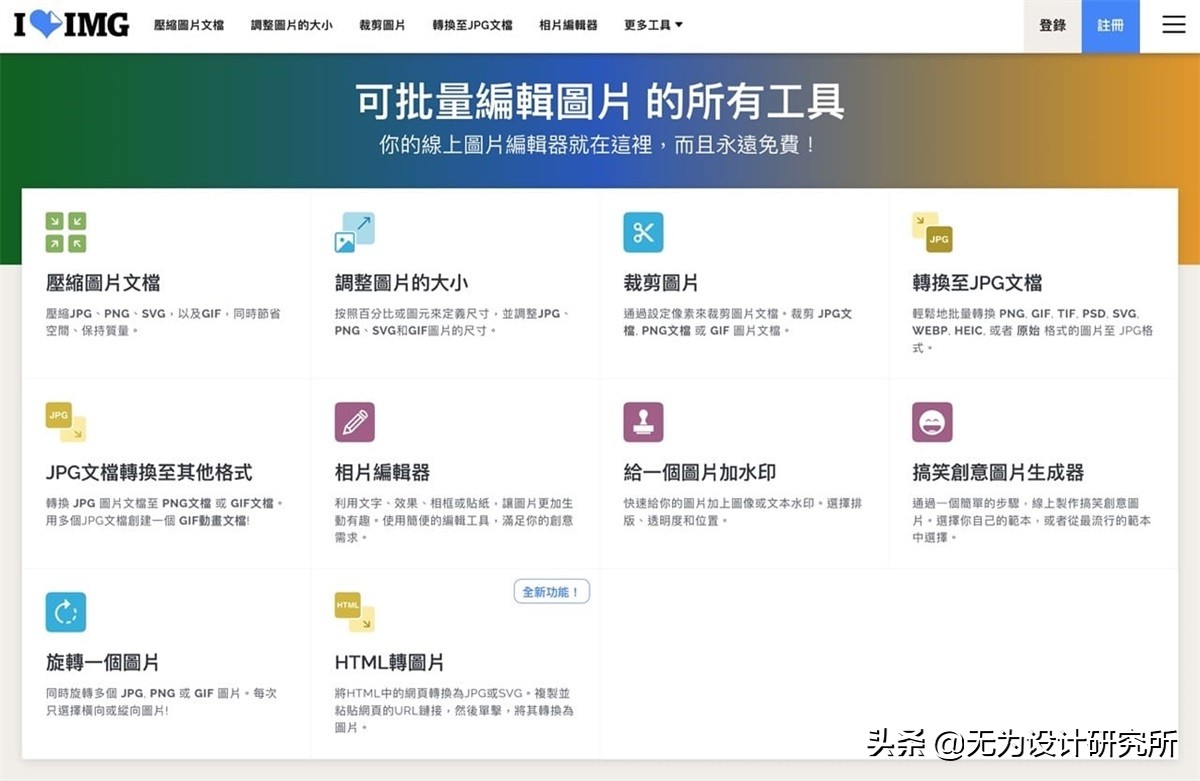Select 壓縮圖片文檔 in the top navigation
Viewport: 1200px width, 781px height.
point(189,25)
